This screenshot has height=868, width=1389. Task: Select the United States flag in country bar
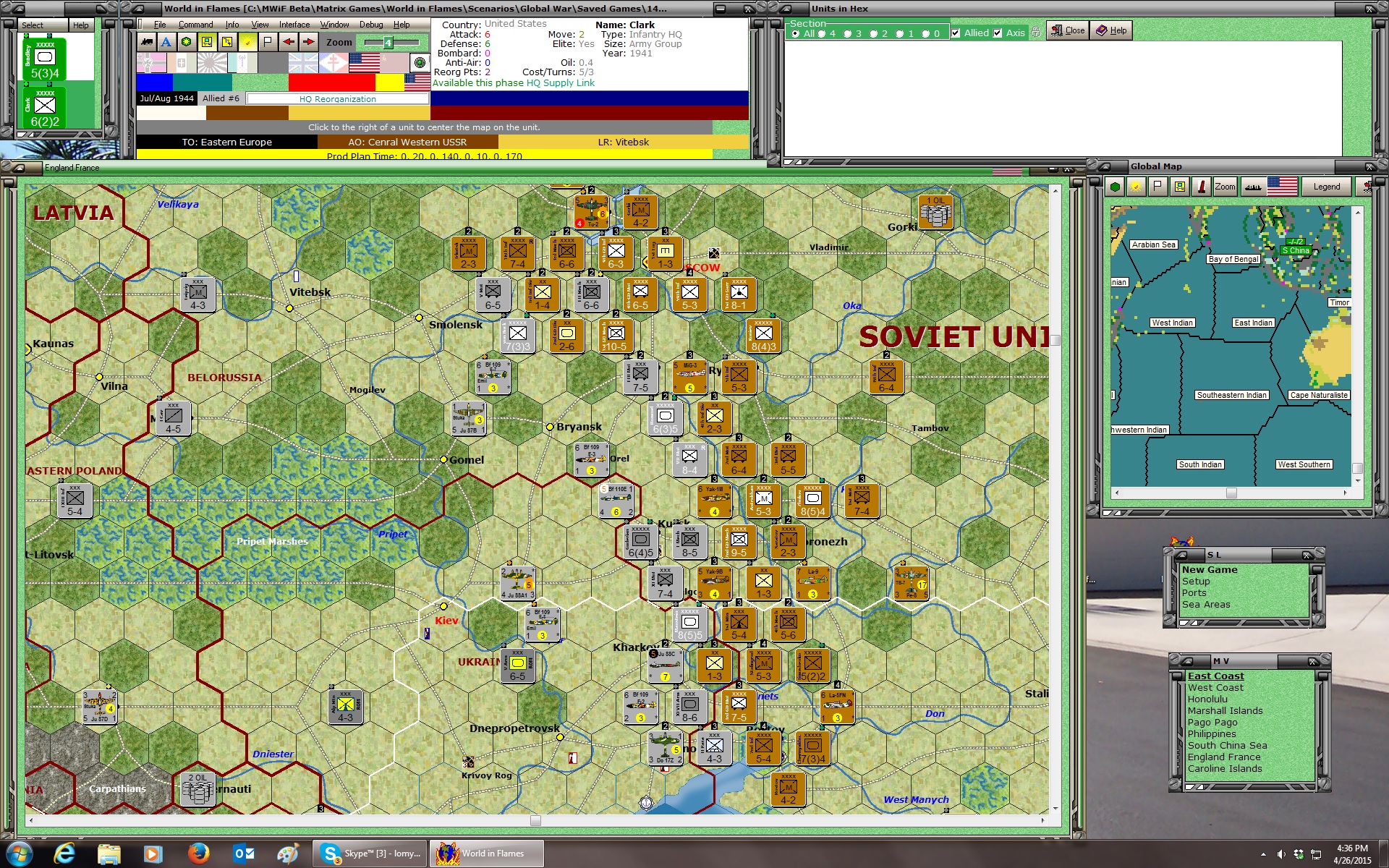[x=364, y=63]
